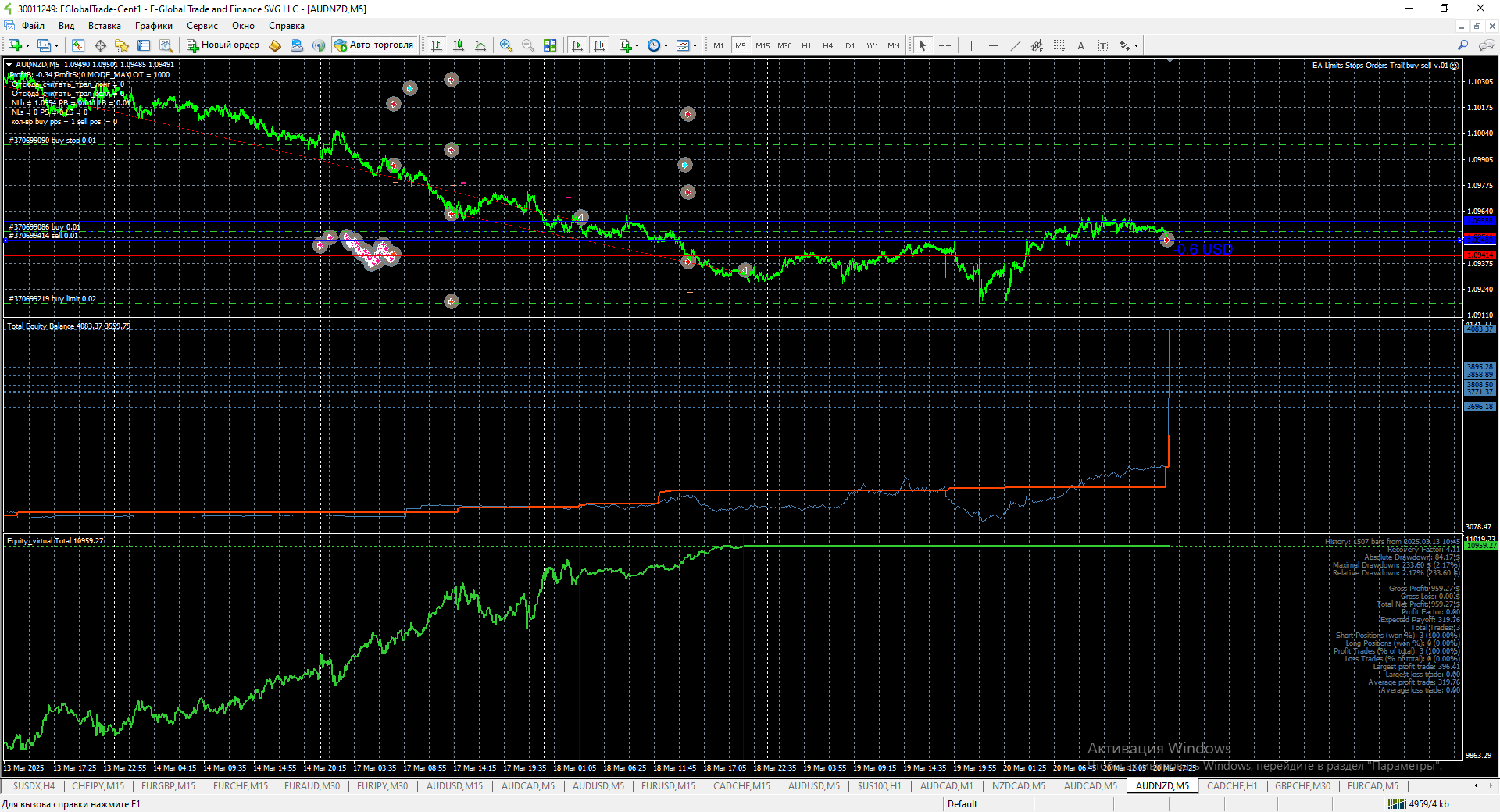Select the '#370699219 buy limit 0.02' order label
Screen dimensions: 1500x812
click(52, 299)
